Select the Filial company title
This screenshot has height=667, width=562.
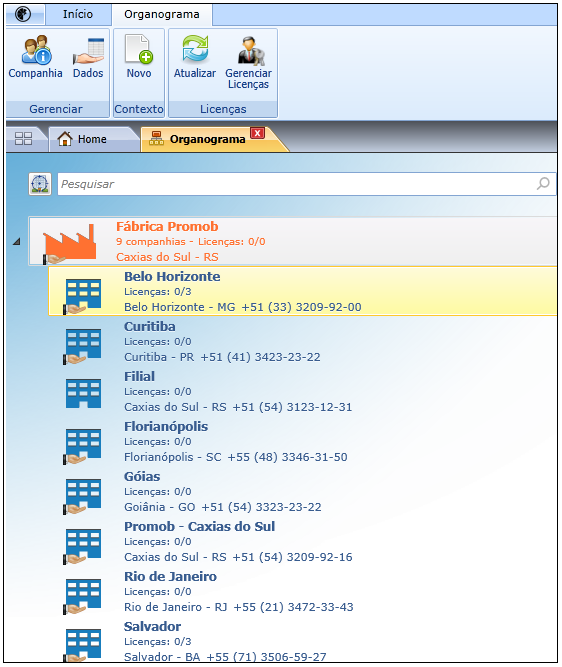click(139, 376)
